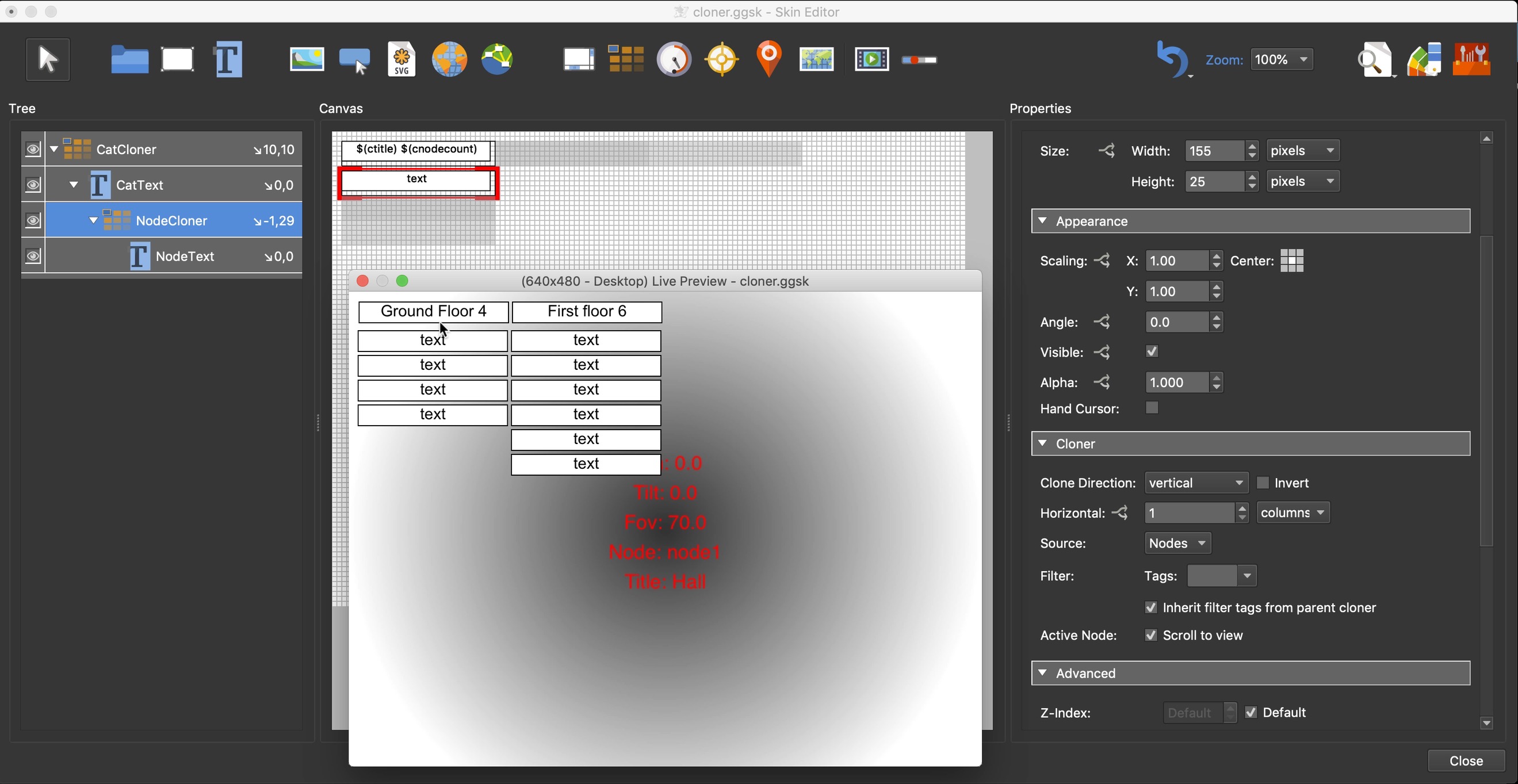
Task: Uncheck the Visible checkbox
Action: [1152, 351]
